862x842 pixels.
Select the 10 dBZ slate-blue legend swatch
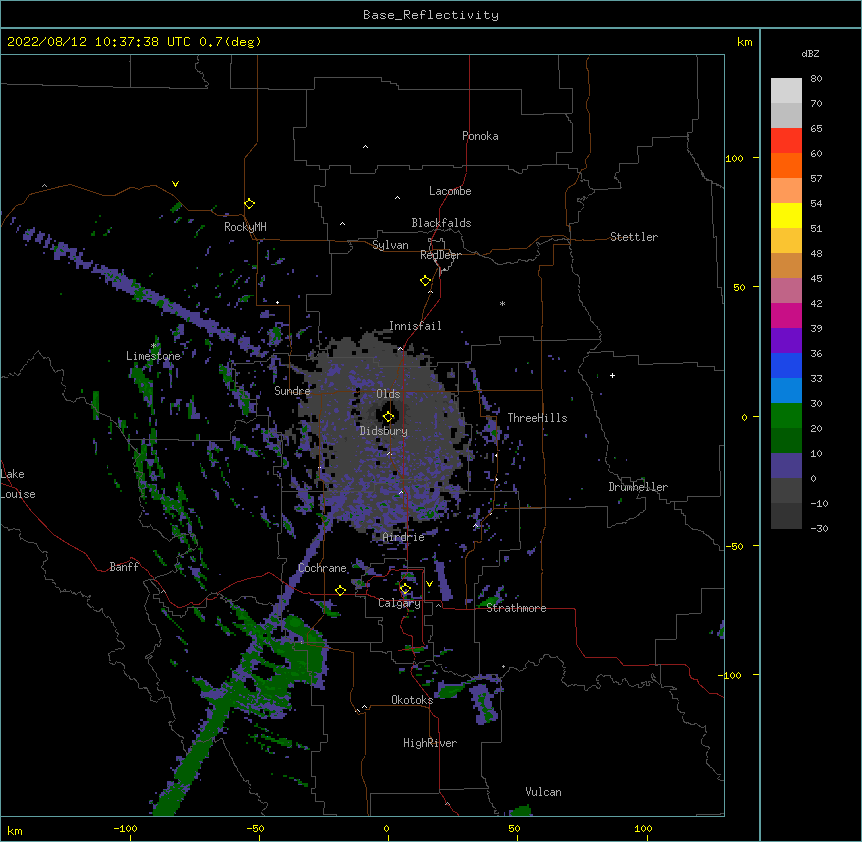(786, 466)
